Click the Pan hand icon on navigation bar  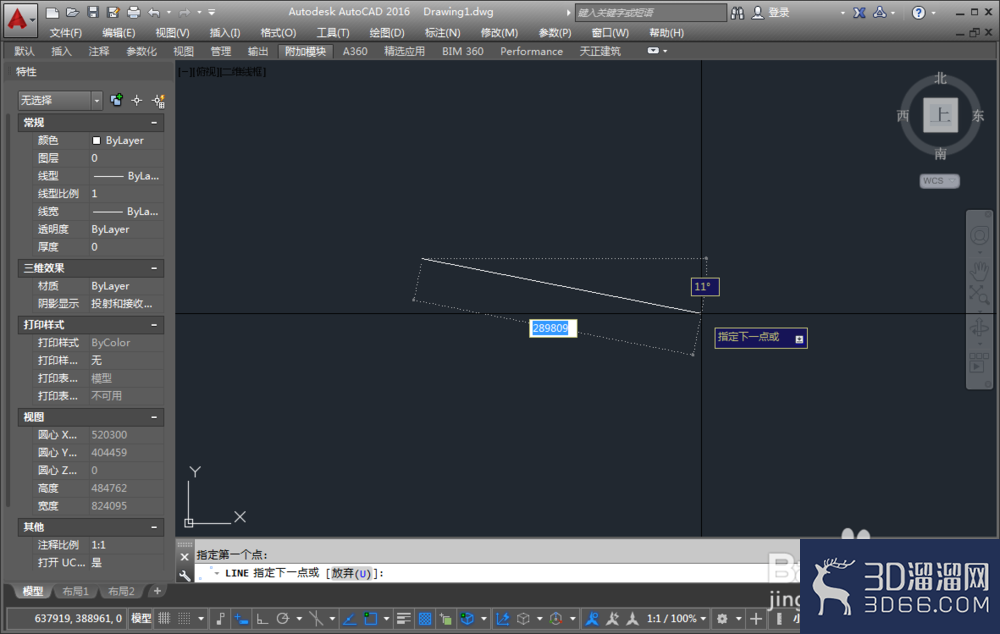click(x=979, y=270)
